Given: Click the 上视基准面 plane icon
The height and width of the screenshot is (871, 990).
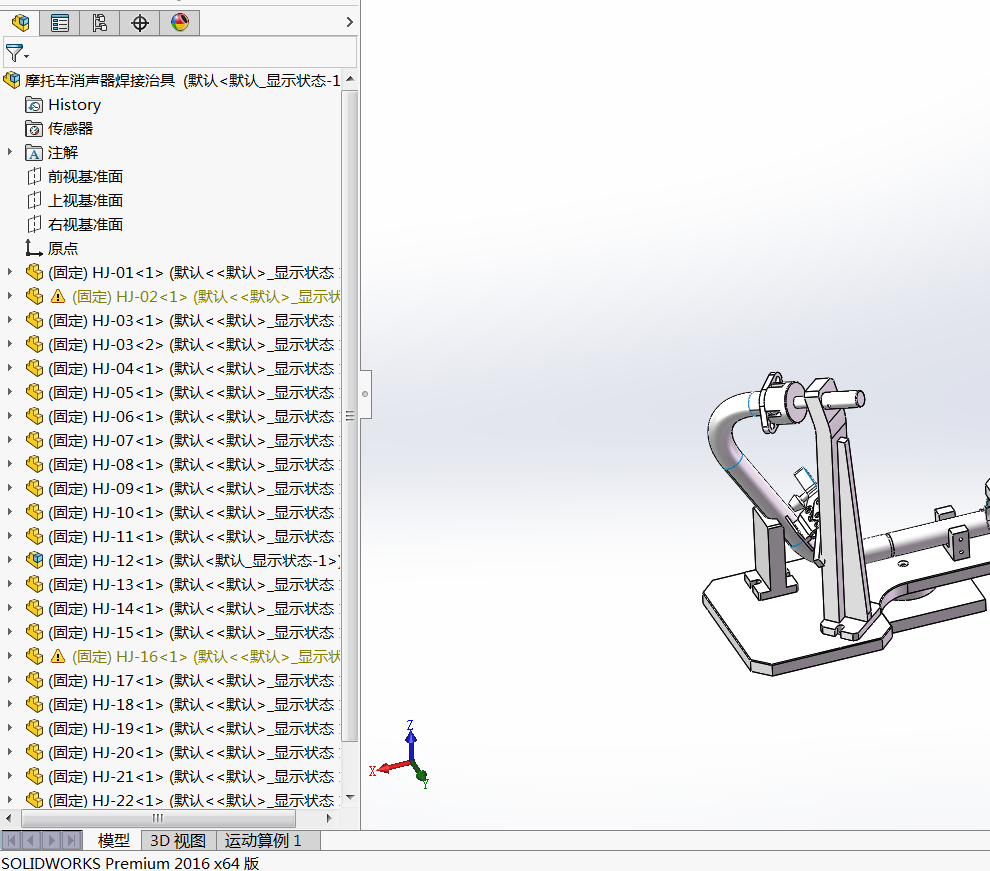Looking at the screenshot, I should point(34,201).
